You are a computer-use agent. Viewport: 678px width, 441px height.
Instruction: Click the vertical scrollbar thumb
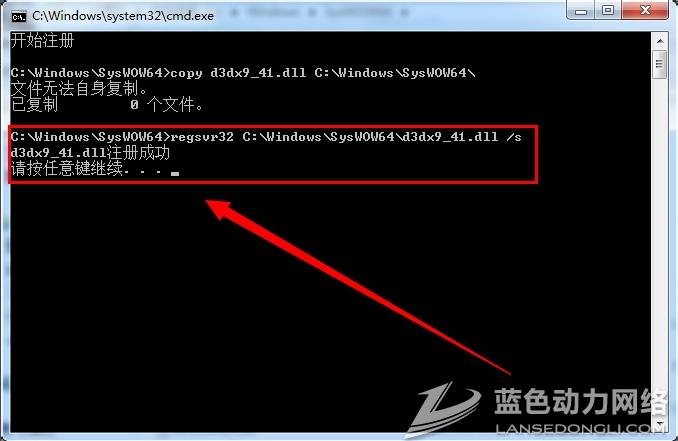click(659, 64)
